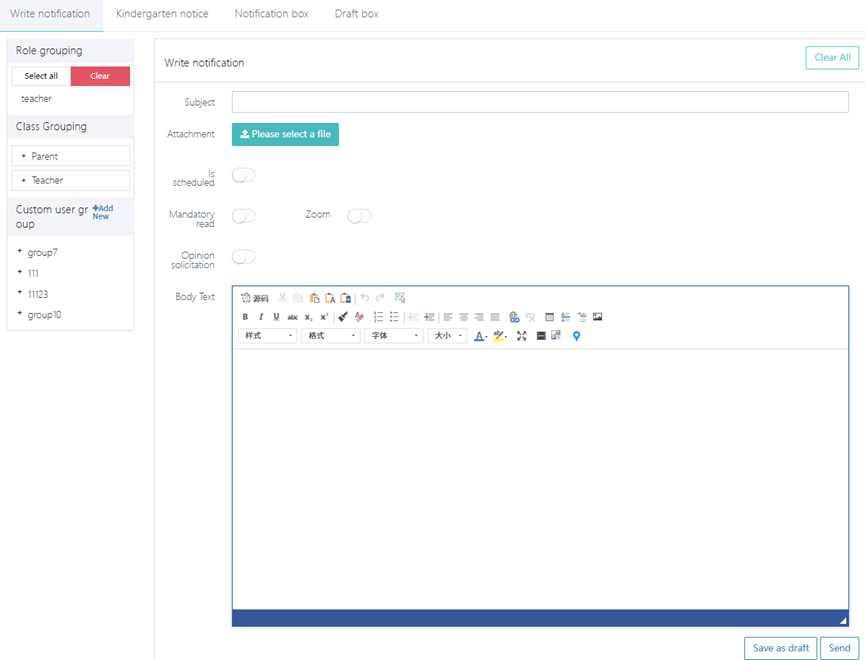Click the blue map location pin icon
Image resolution: width=865 pixels, height=660 pixels.
pyautogui.click(x=576, y=336)
